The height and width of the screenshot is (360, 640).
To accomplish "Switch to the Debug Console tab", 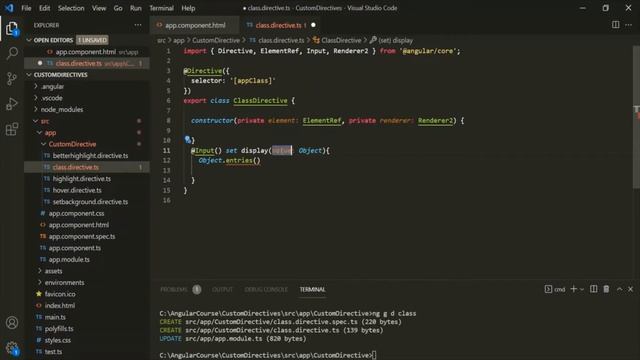I will point(266,289).
